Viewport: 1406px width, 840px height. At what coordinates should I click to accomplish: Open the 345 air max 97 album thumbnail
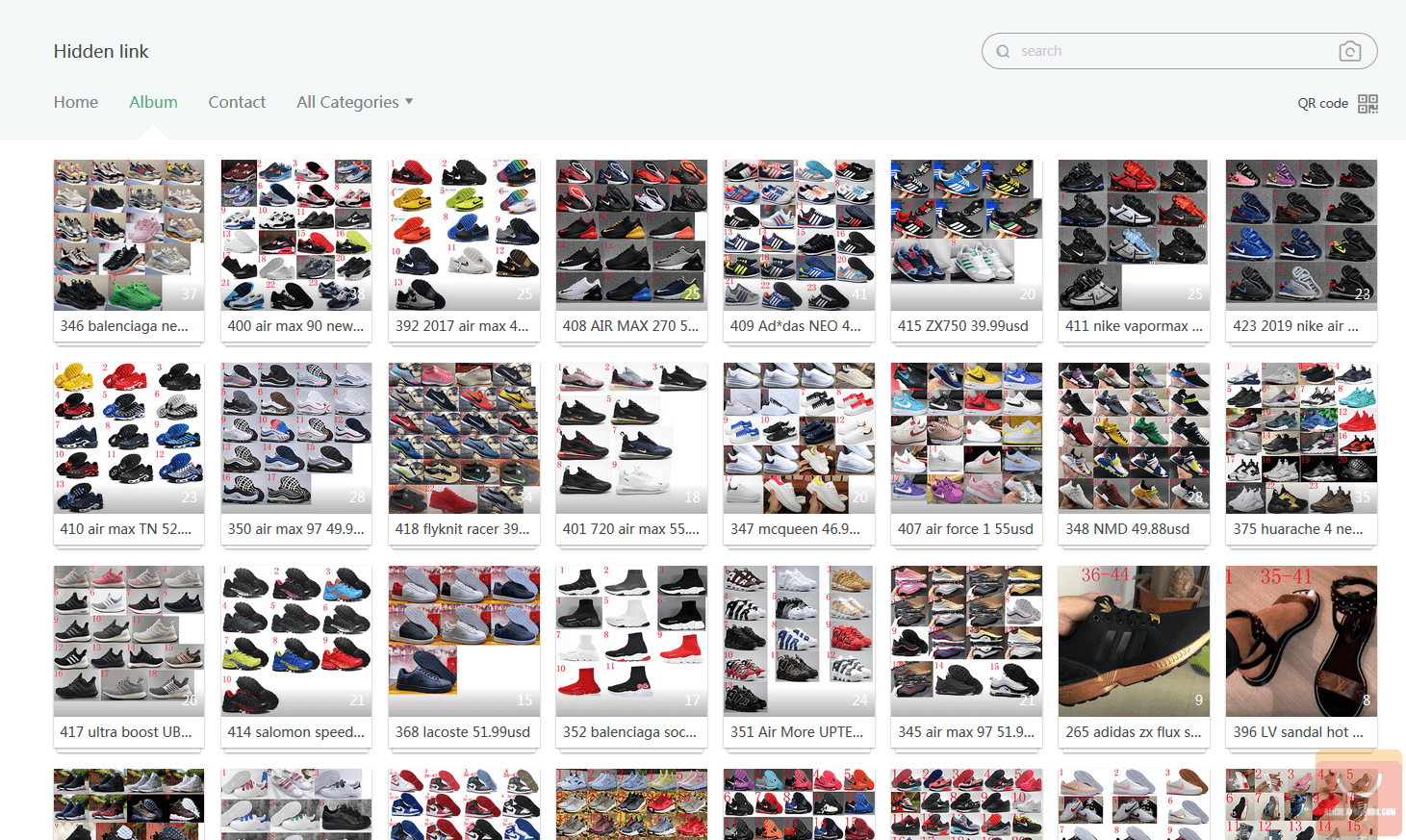point(966,641)
